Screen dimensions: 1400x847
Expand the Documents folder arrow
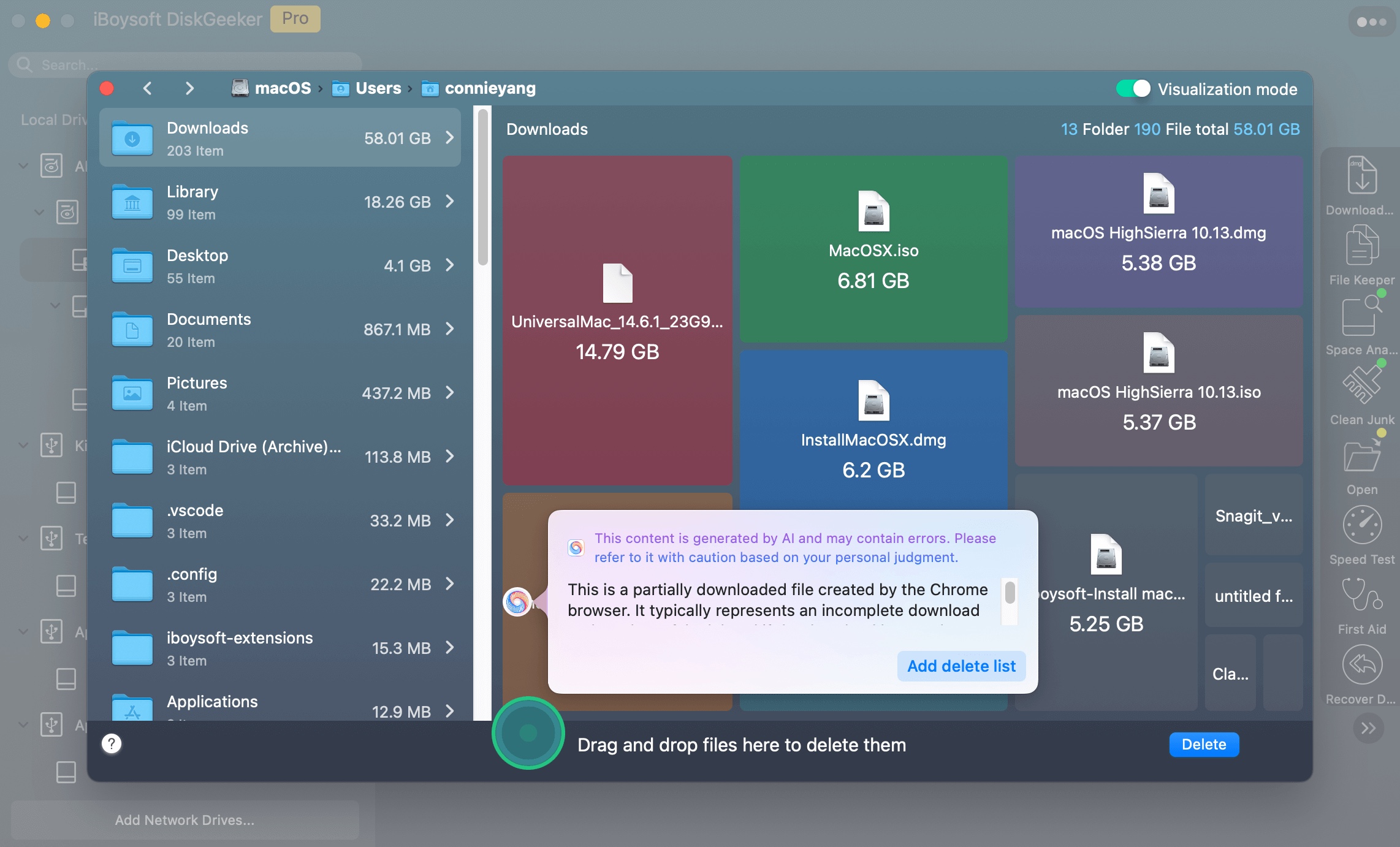click(450, 329)
